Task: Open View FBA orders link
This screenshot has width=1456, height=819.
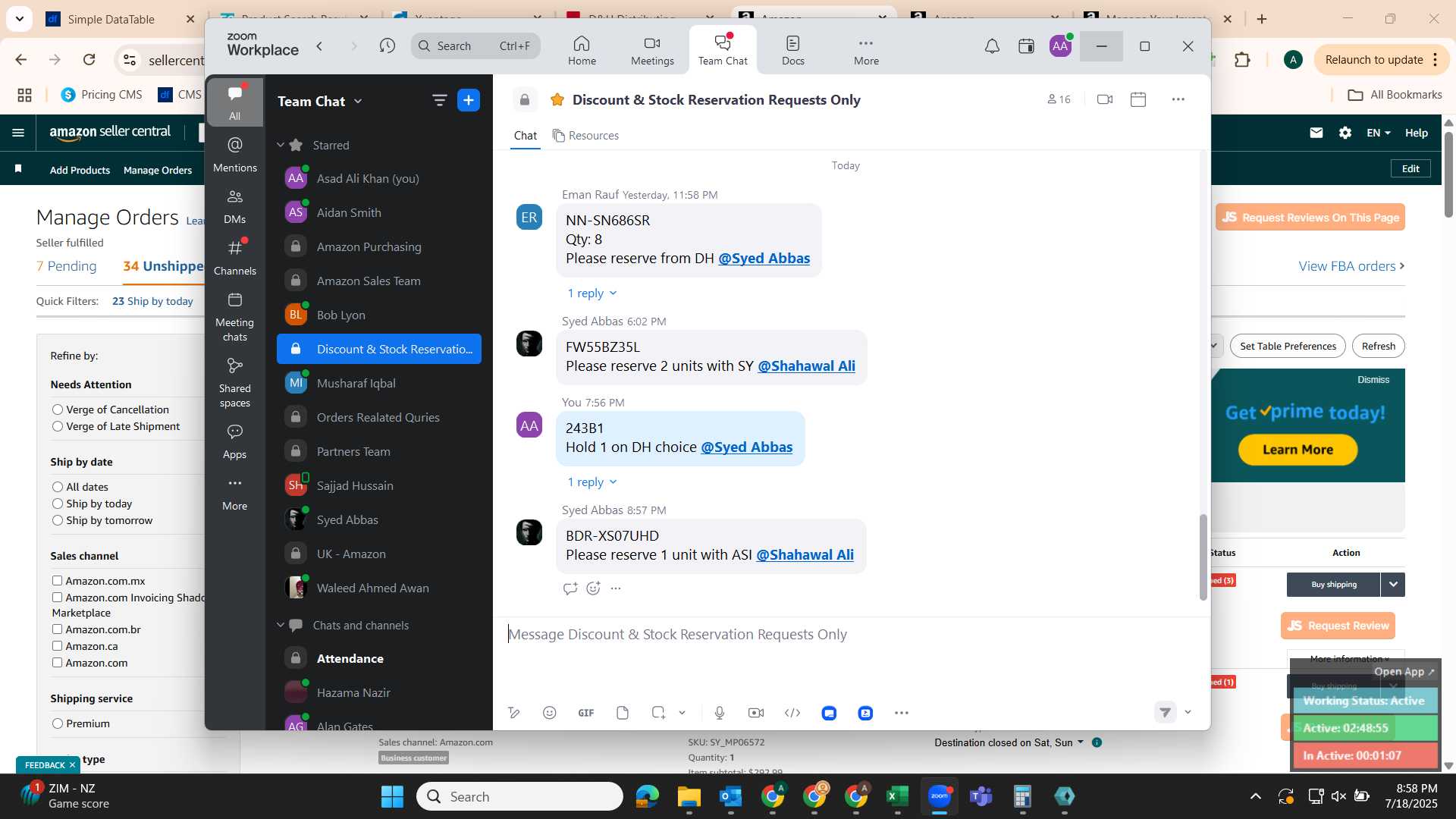Action: pos(1351,266)
